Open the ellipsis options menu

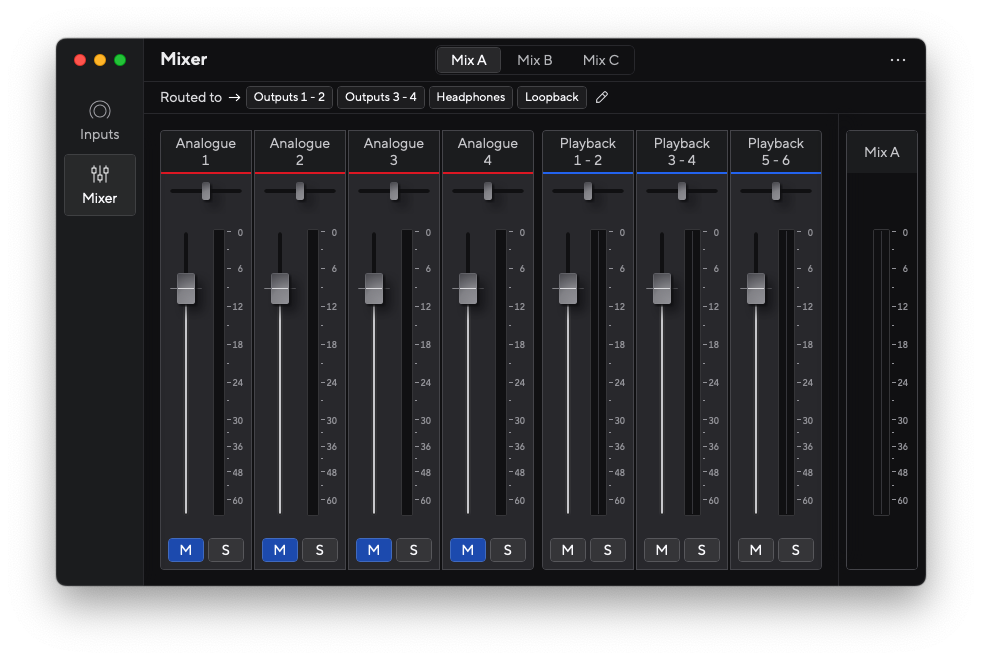point(898,60)
